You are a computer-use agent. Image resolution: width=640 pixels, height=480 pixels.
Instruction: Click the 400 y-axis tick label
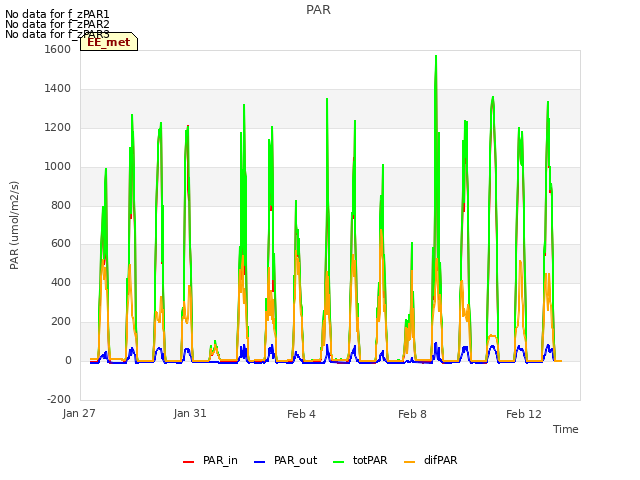tap(61, 282)
